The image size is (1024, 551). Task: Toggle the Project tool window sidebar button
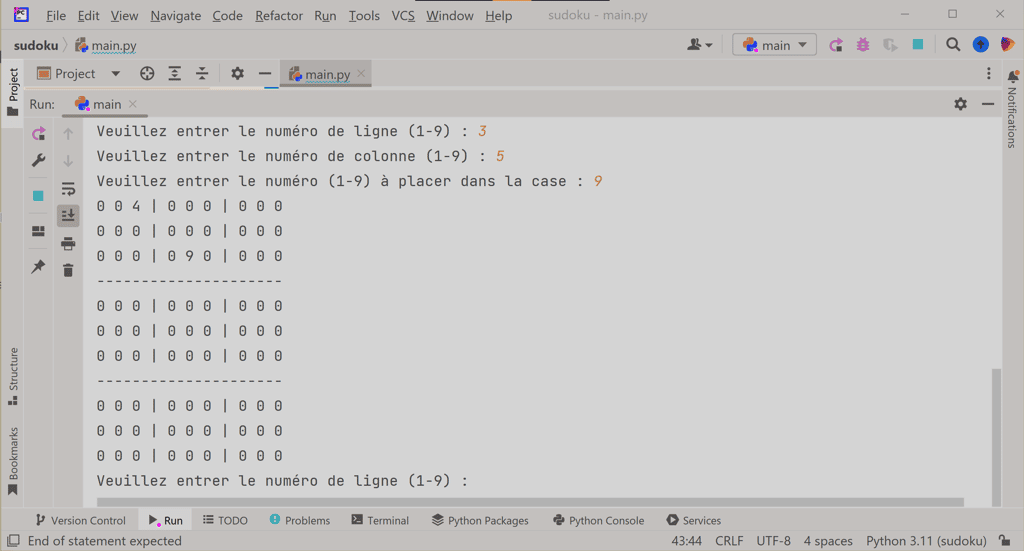click(13, 92)
